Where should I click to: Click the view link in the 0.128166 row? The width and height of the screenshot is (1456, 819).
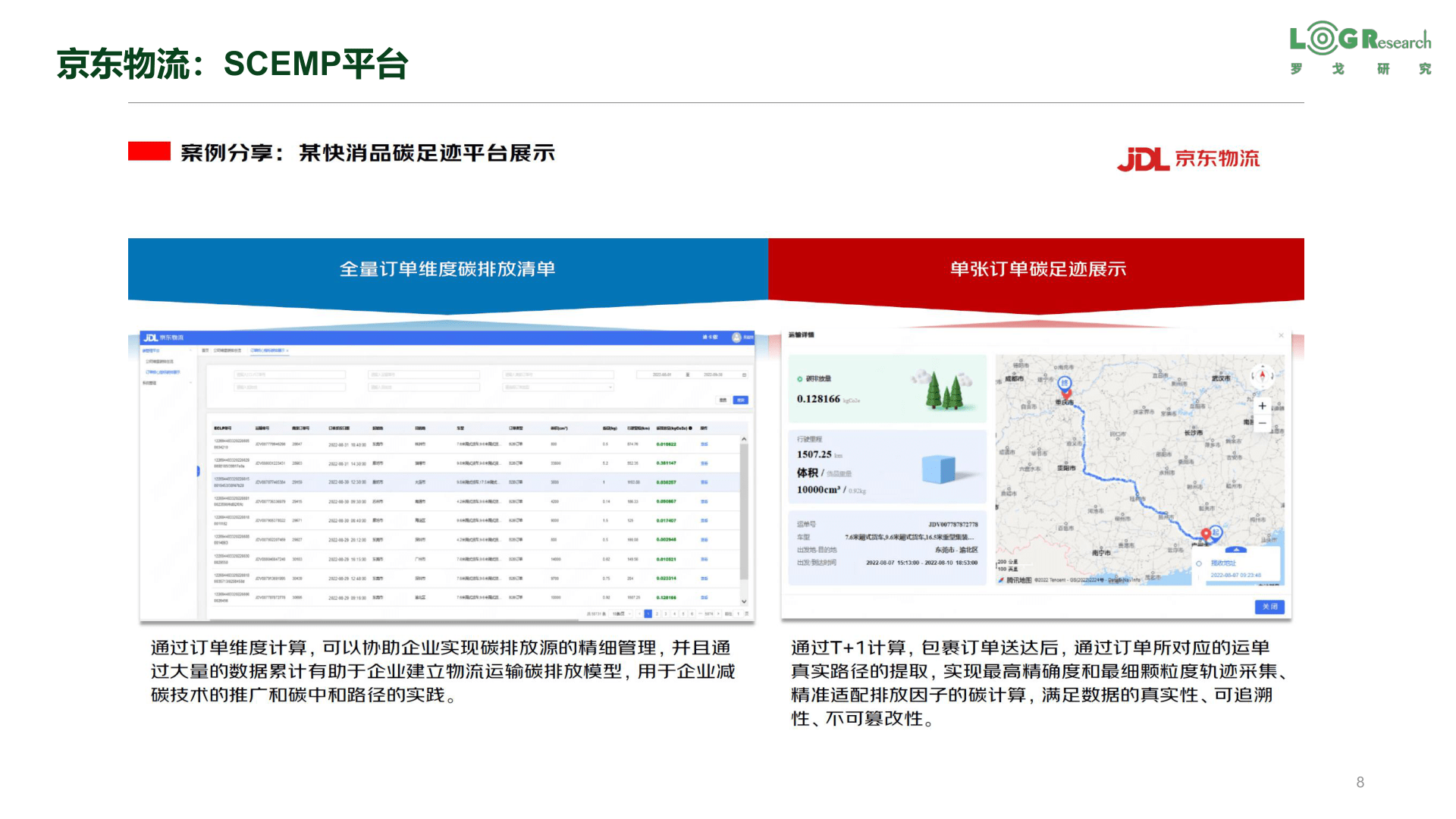[704, 598]
